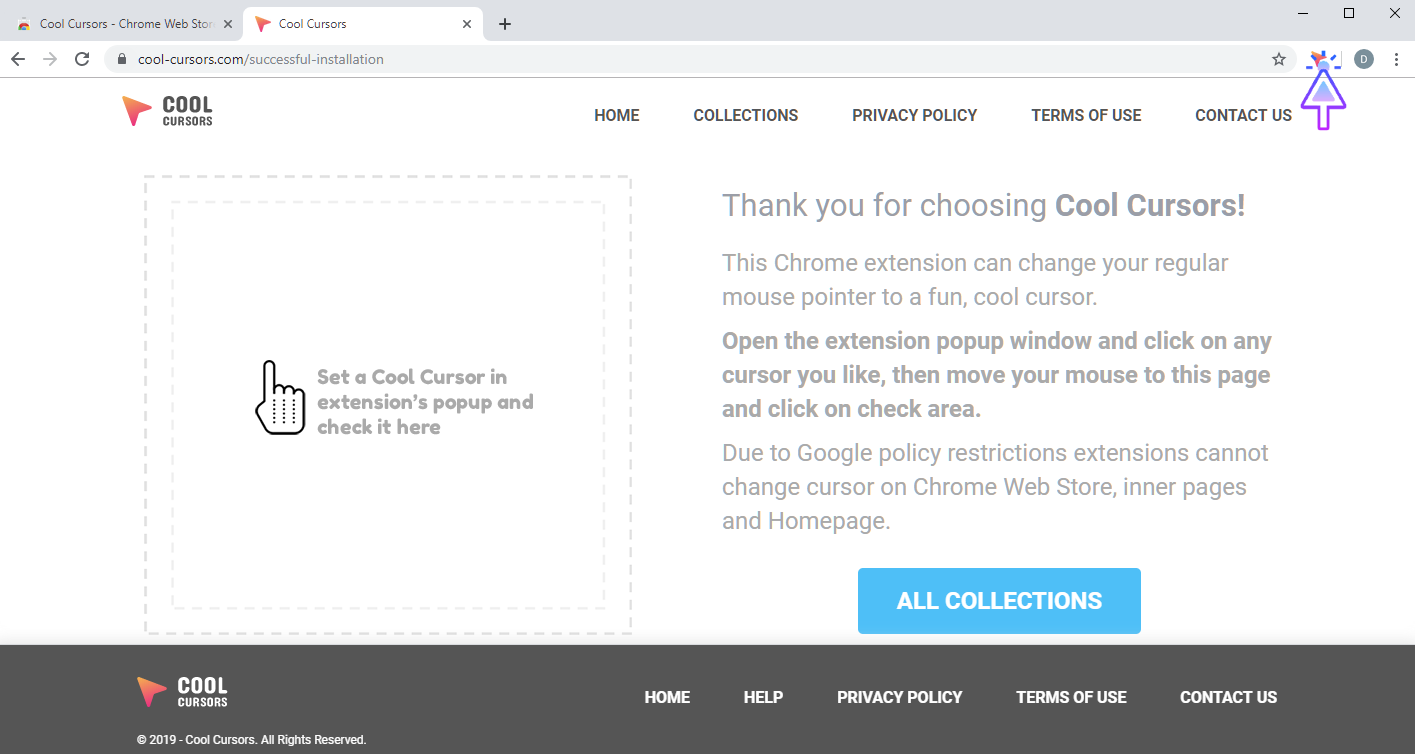This screenshot has height=754, width=1415.
Task: Open a new browser tab
Action: pos(504,24)
